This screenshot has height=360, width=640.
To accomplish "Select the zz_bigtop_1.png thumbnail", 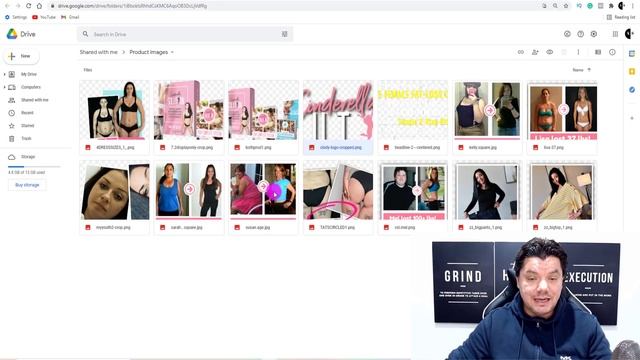I will 562,198.
